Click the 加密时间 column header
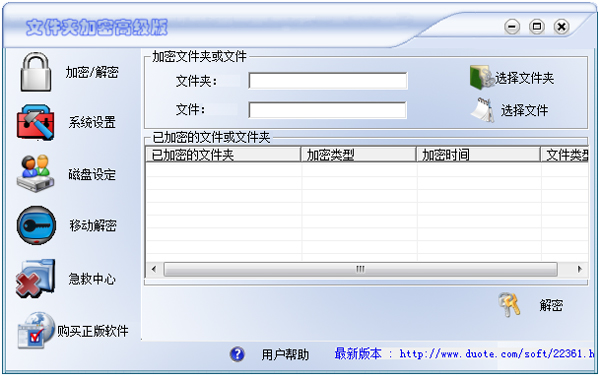This screenshot has height=379, width=600. click(x=478, y=155)
